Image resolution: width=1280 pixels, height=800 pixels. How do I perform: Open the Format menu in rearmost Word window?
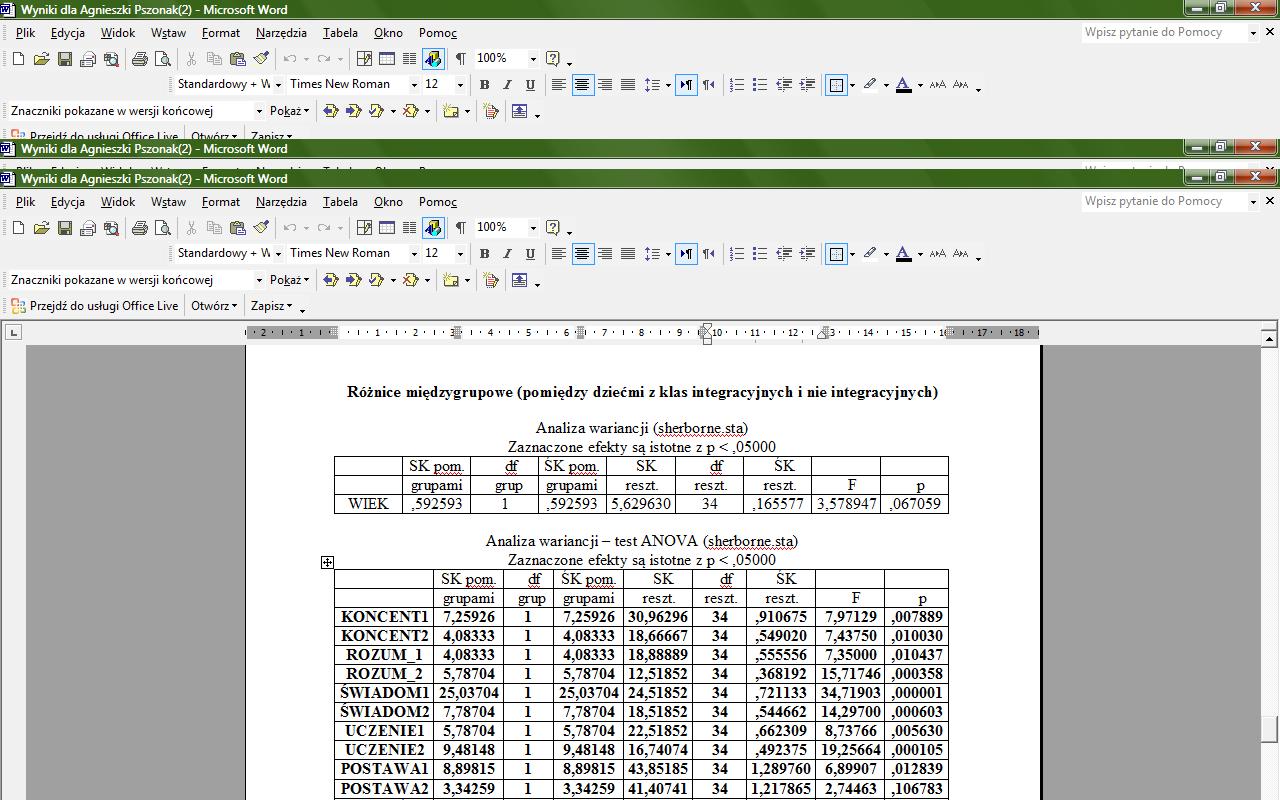tap(220, 33)
